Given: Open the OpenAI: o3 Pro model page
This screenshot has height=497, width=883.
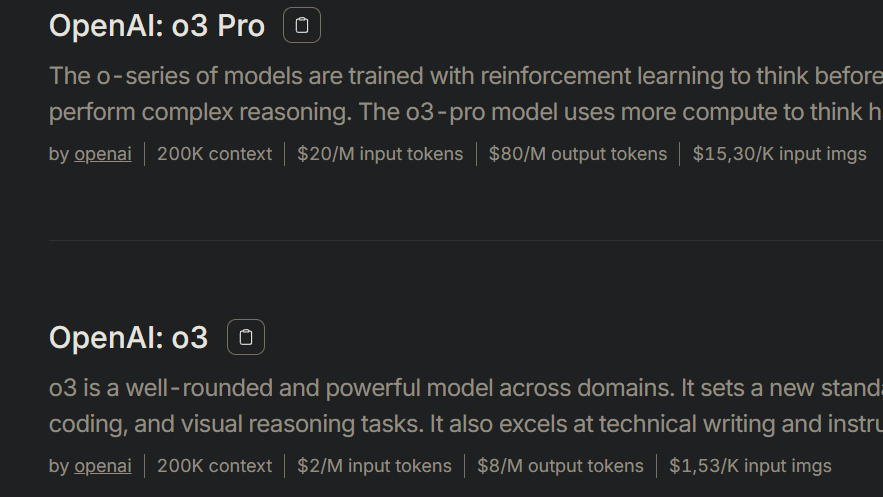Looking at the screenshot, I should click(157, 26).
